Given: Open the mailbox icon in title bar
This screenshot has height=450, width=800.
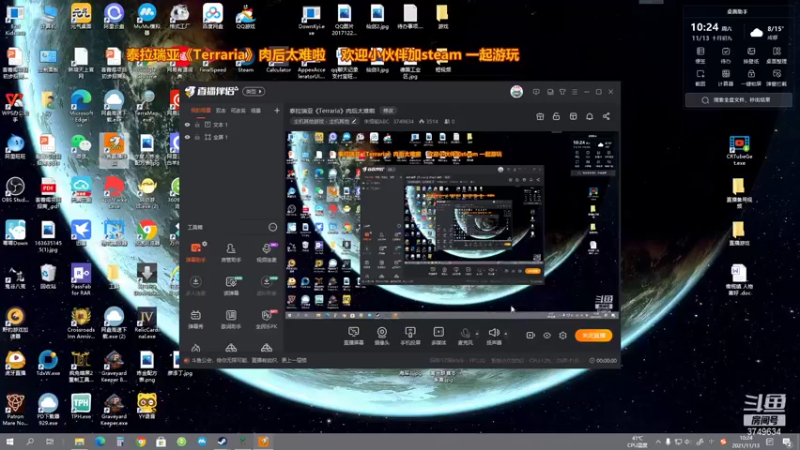Looking at the screenshot, I should pos(550,92).
